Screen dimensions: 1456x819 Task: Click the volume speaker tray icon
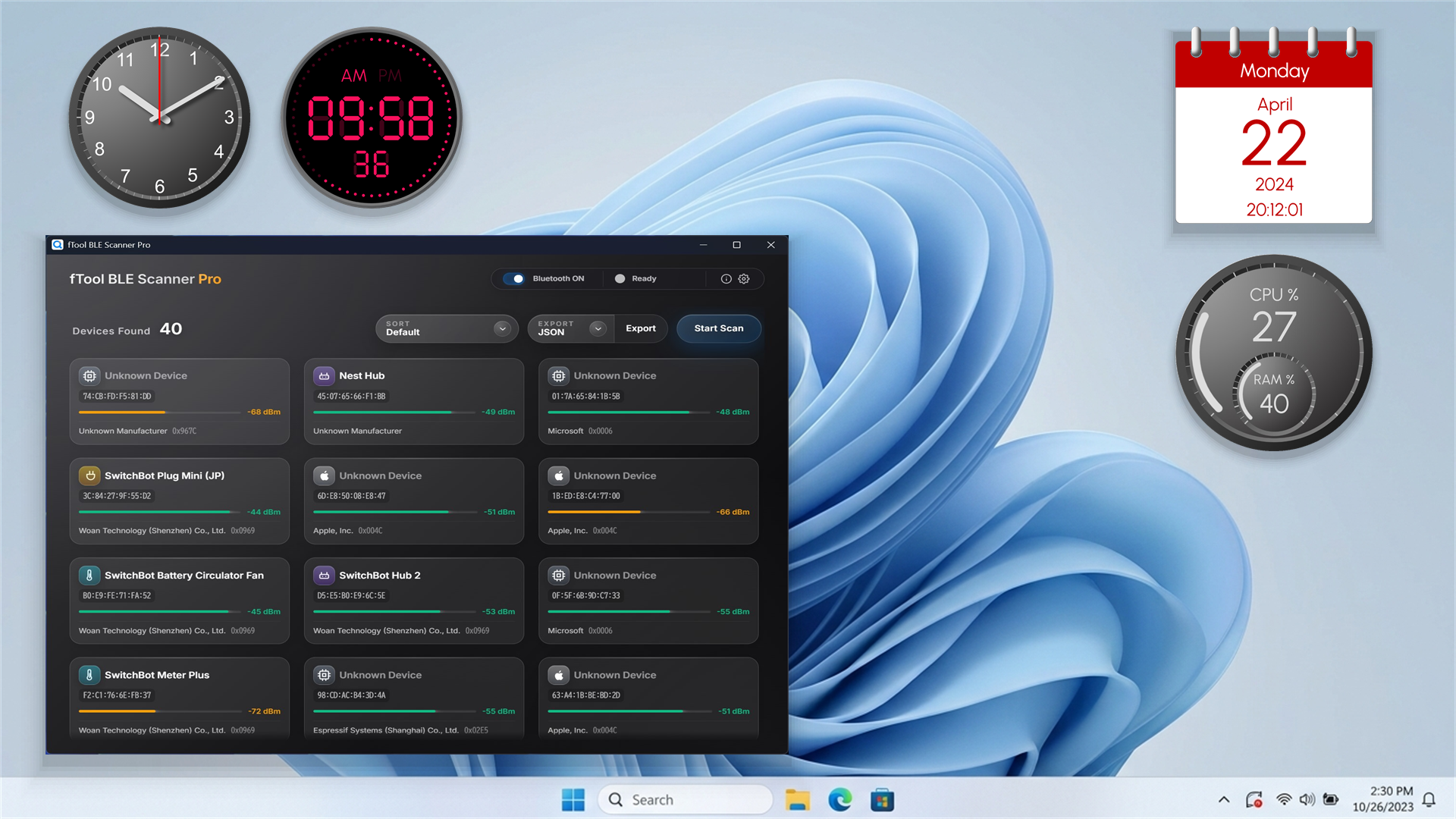(x=1307, y=799)
